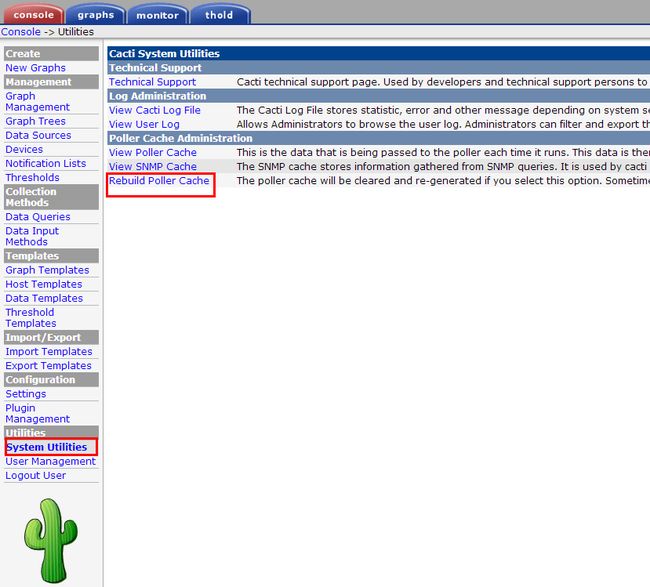The height and width of the screenshot is (587, 650).
Task: Open Data Sources page
Action: 38,135
